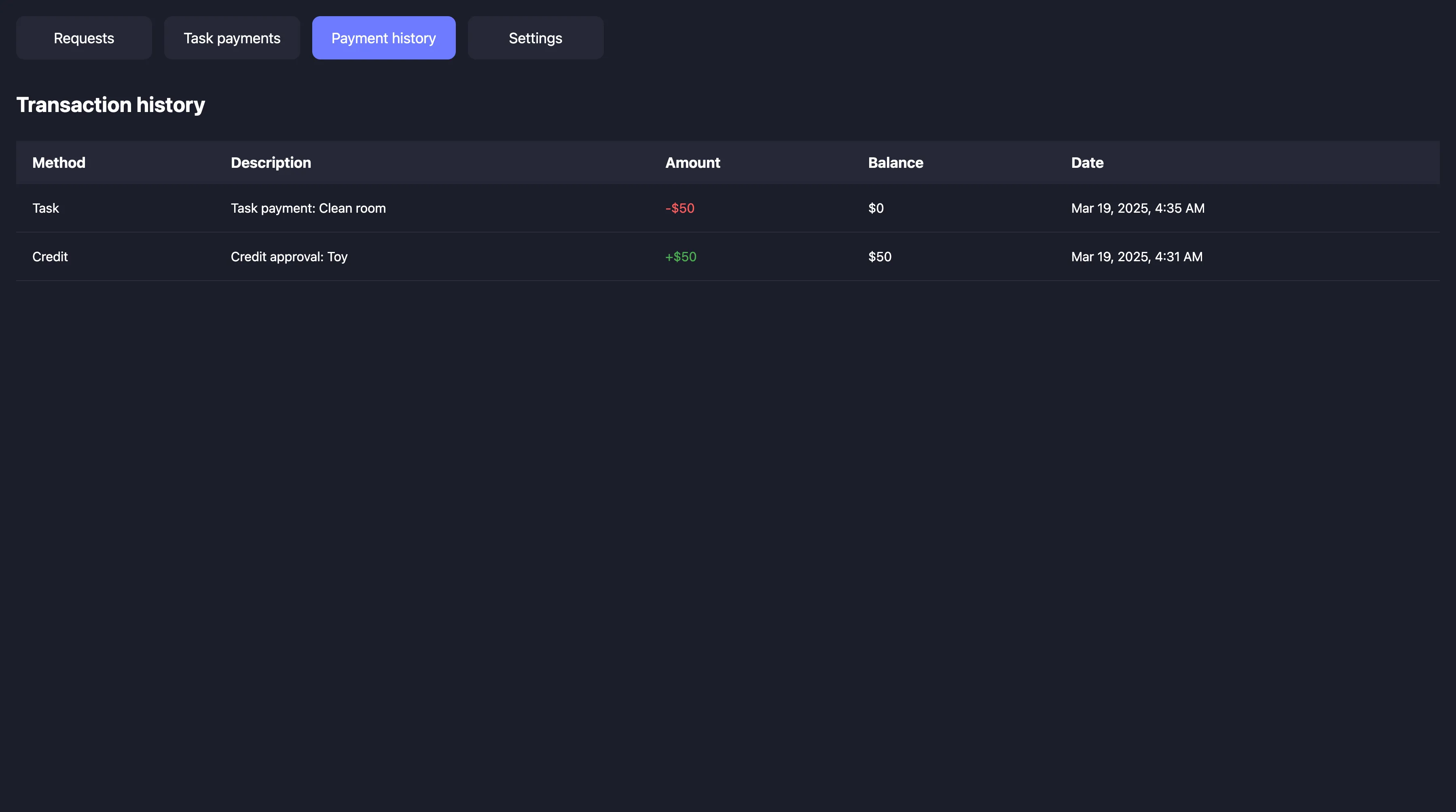The image size is (1456, 812).
Task: Click the $0 balance value
Action: pyautogui.click(x=876, y=208)
